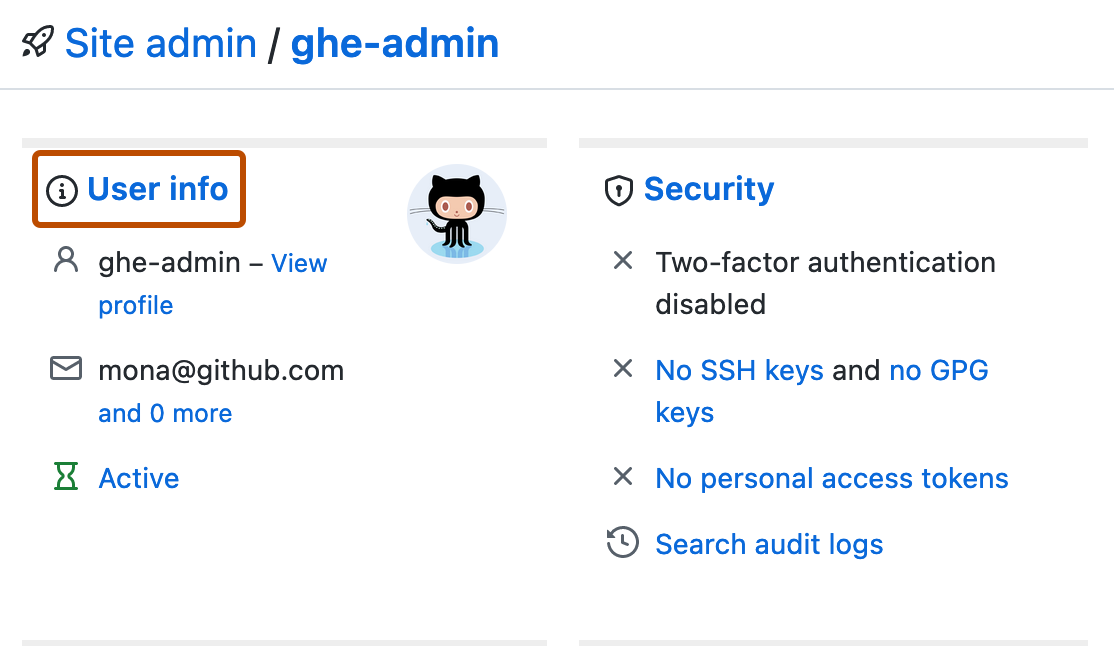Open Search audit logs

click(x=768, y=544)
